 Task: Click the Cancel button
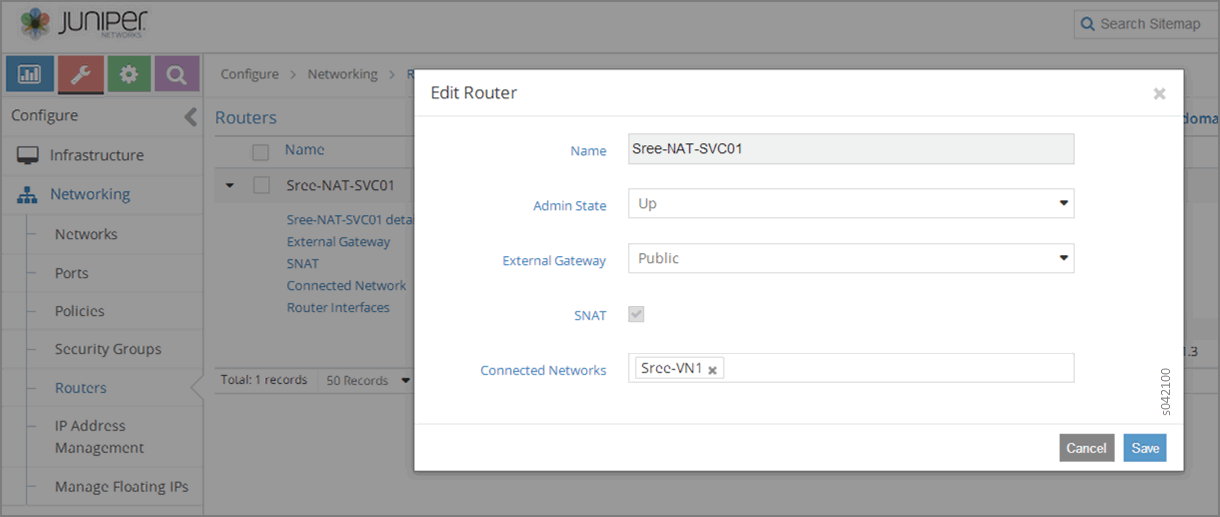pyautogui.click(x=1086, y=448)
